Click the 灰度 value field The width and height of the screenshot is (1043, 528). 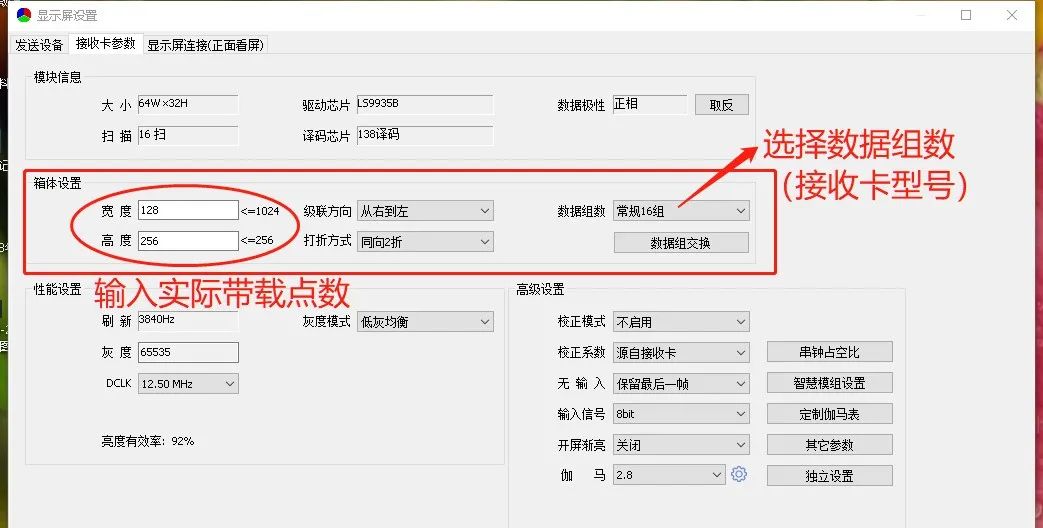pos(188,352)
